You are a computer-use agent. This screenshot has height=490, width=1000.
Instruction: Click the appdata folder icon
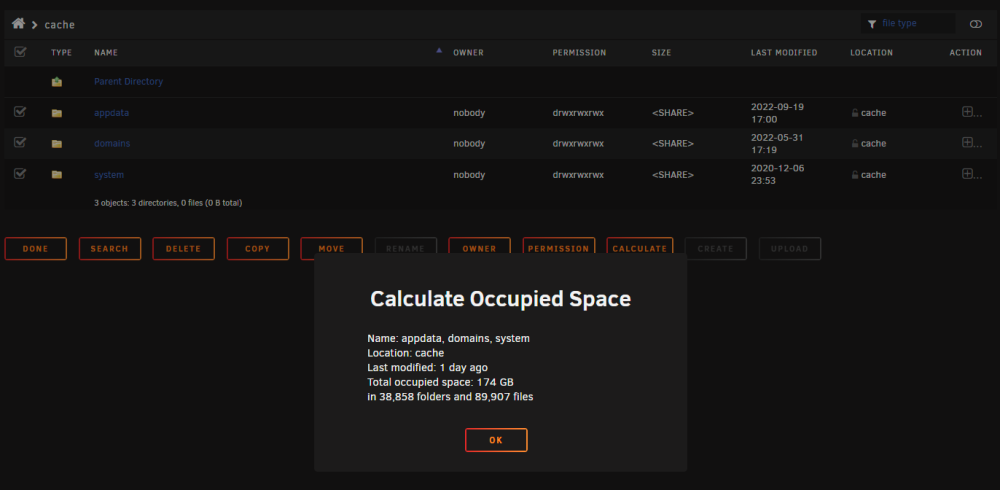[57, 113]
